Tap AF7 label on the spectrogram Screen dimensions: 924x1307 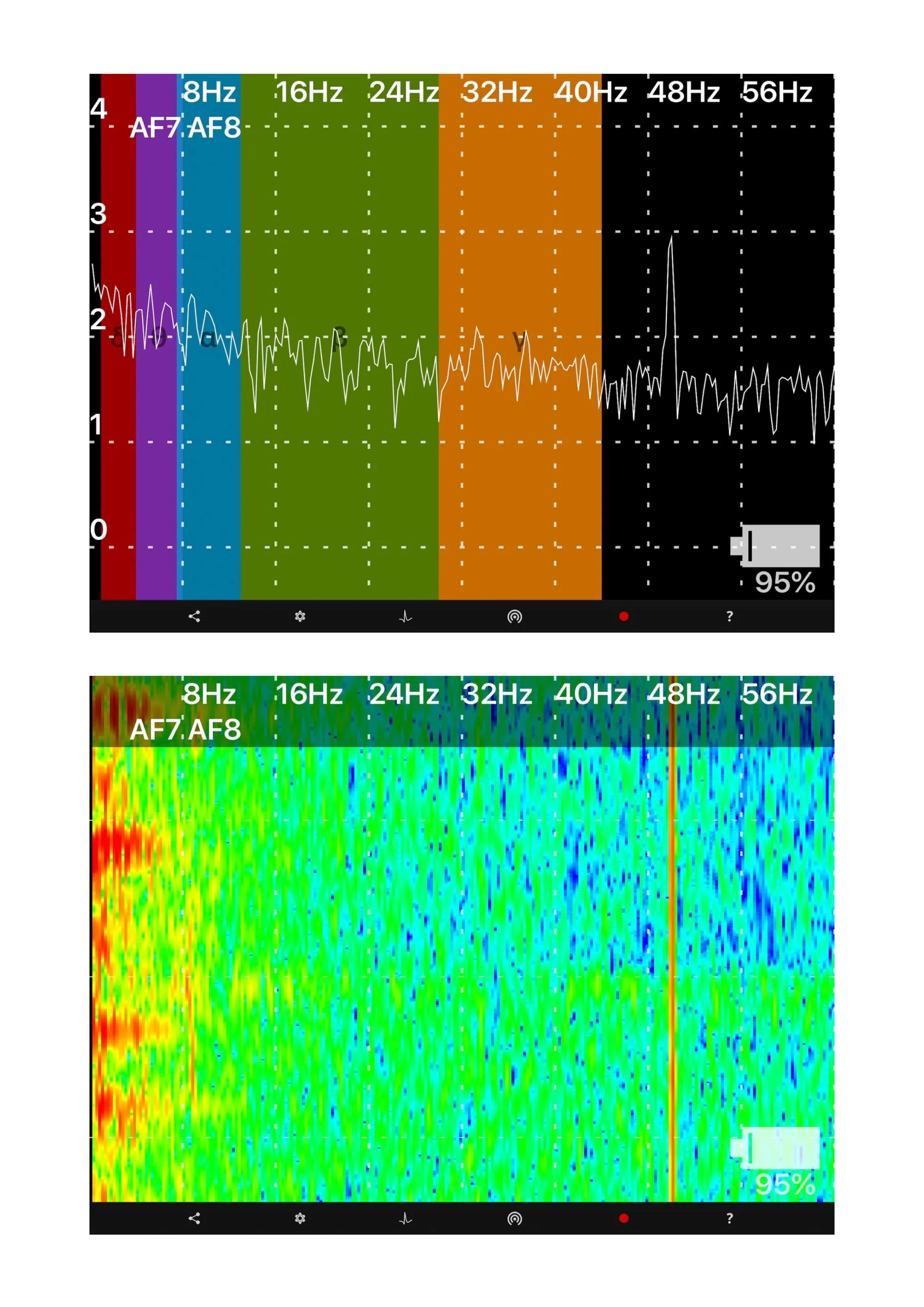155,730
